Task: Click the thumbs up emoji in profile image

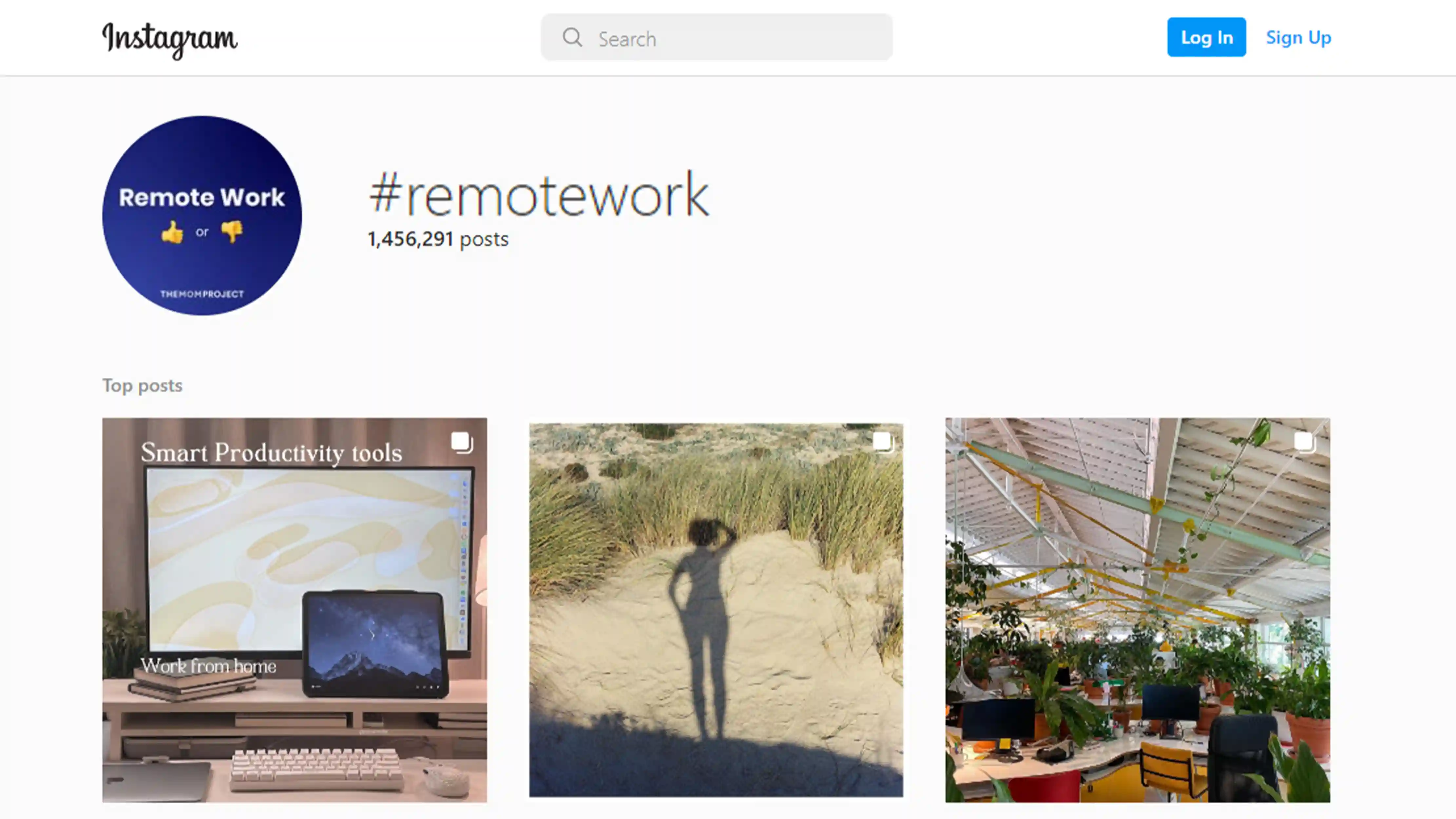Action: 172,232
